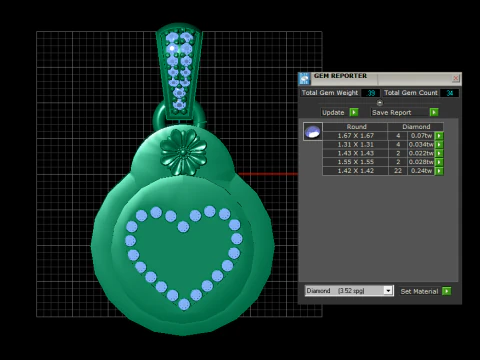Click the Update button label
The image size is (480, 360).
tap(333, 112)
